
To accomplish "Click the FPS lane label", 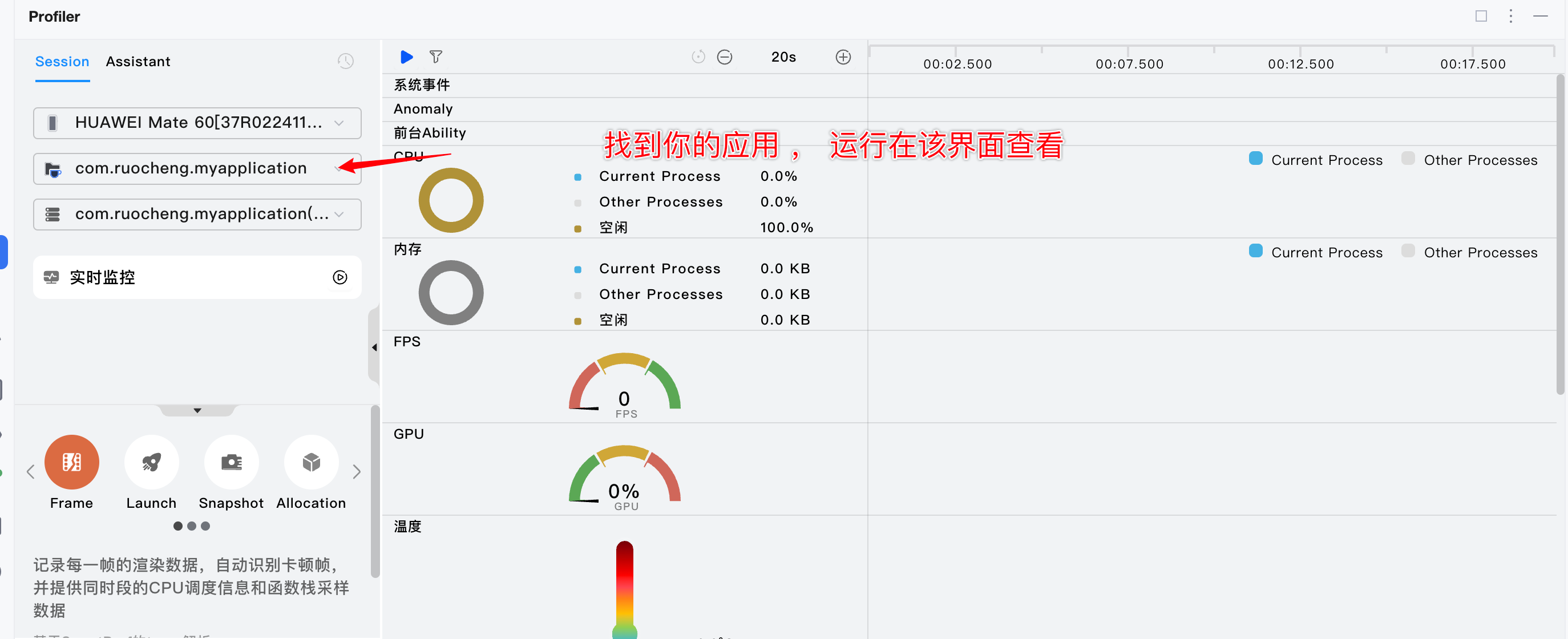I will [x=407, y=341].
